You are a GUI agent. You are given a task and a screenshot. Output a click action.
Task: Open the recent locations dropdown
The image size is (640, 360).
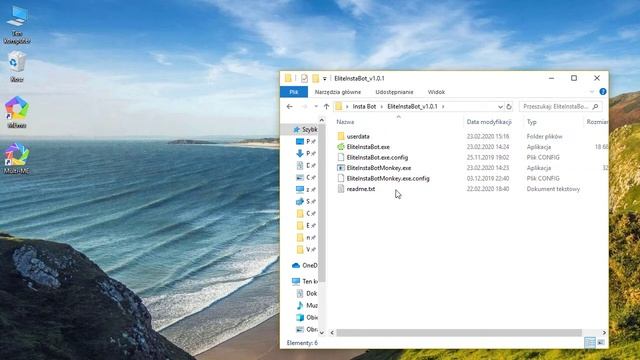[x=316, y=107]
